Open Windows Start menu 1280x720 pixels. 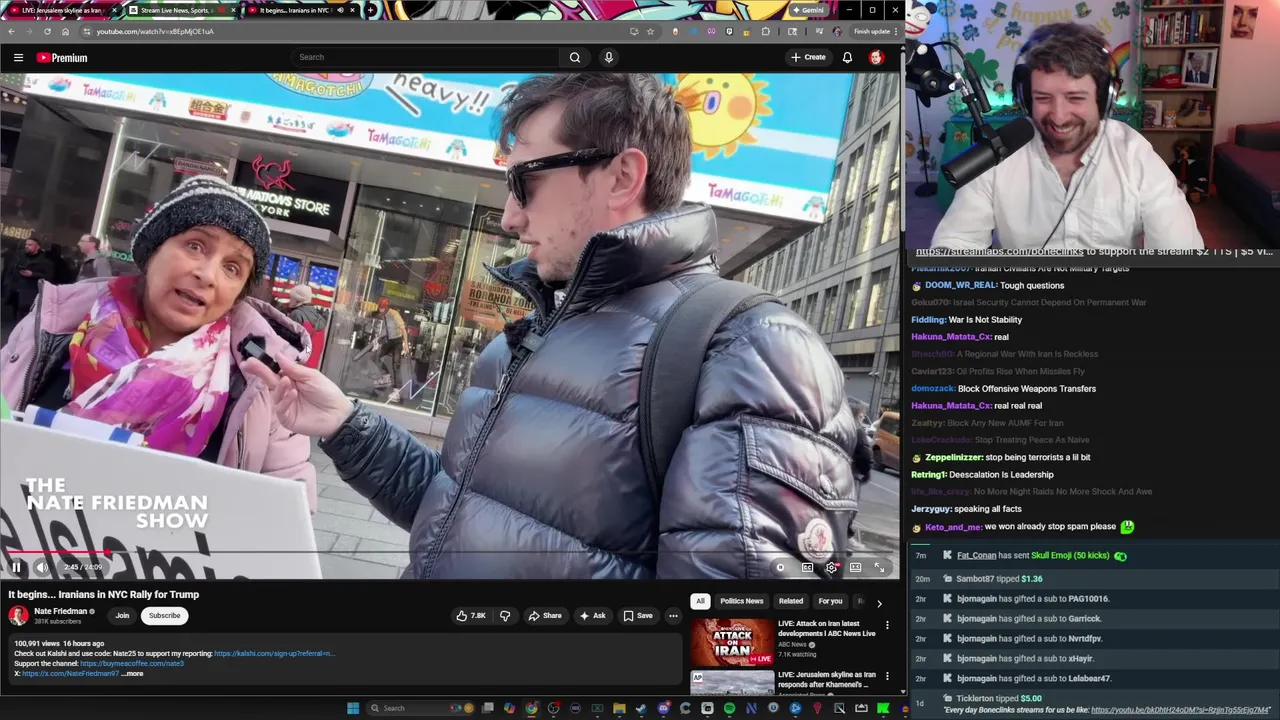(x=353, y=708)
